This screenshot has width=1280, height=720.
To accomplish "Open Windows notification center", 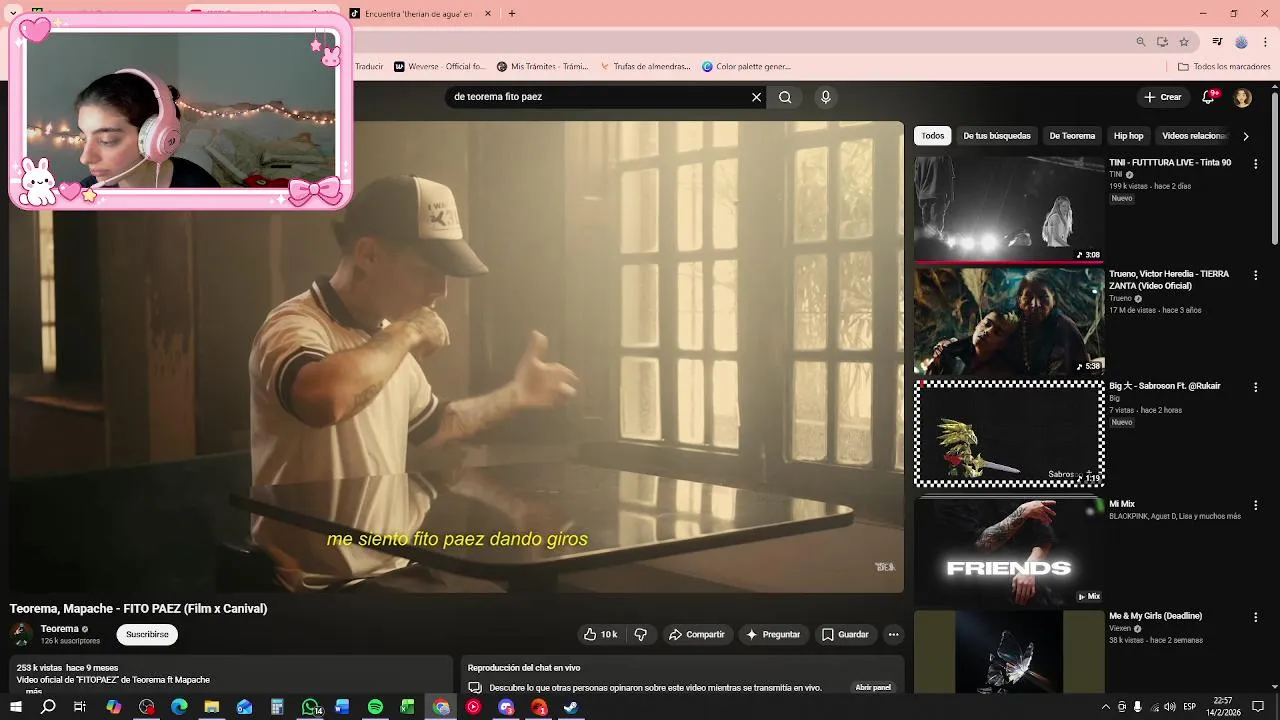I will click(x=1258, y=707).
